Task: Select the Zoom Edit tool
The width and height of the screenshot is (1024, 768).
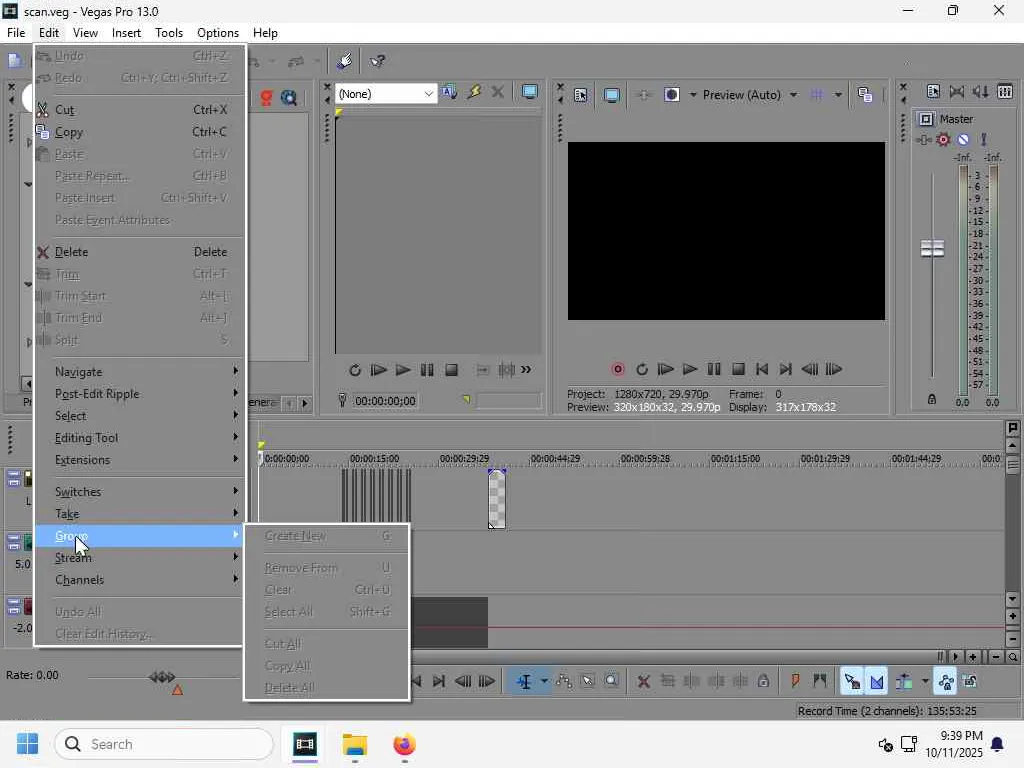Action: tap(611, 681)
